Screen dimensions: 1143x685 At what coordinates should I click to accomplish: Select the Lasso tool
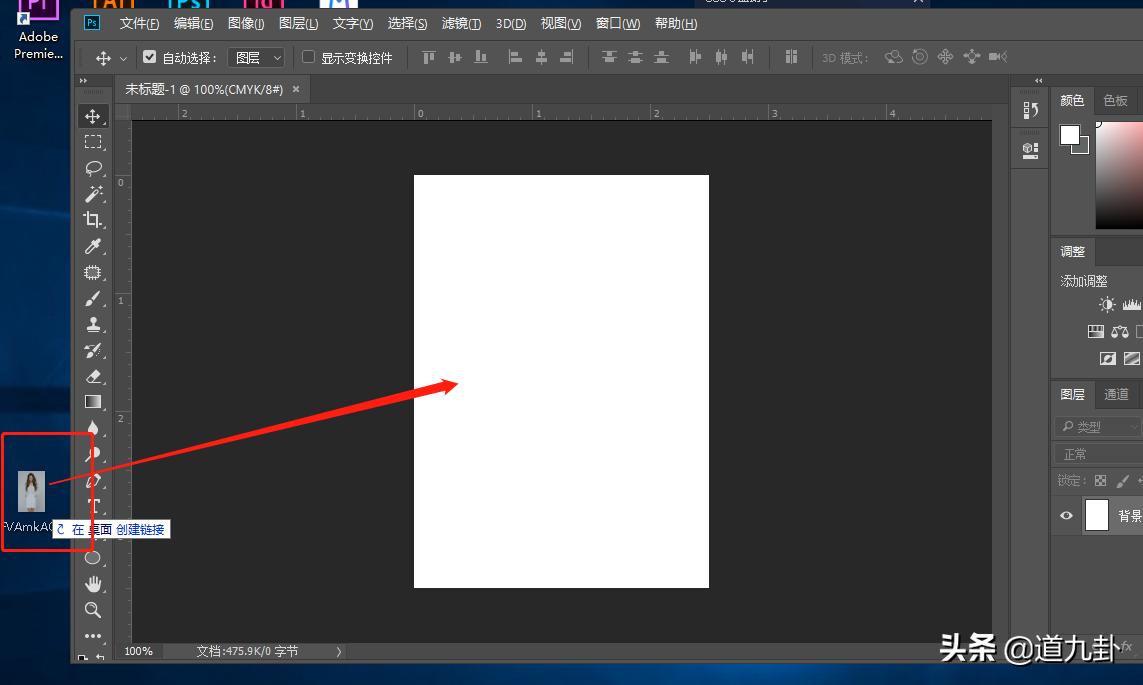93,168
